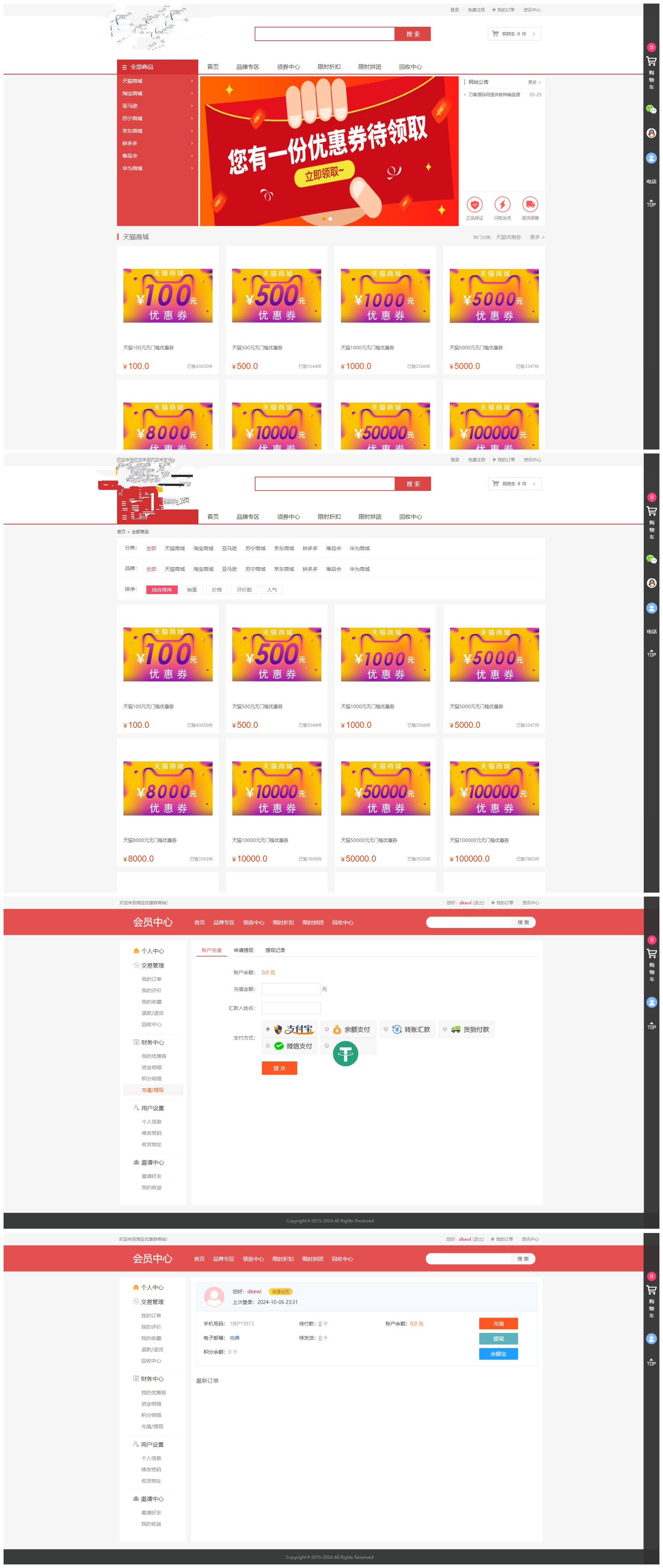
Task: Click the 提现 button on member overview
Action: point(498,1339)
